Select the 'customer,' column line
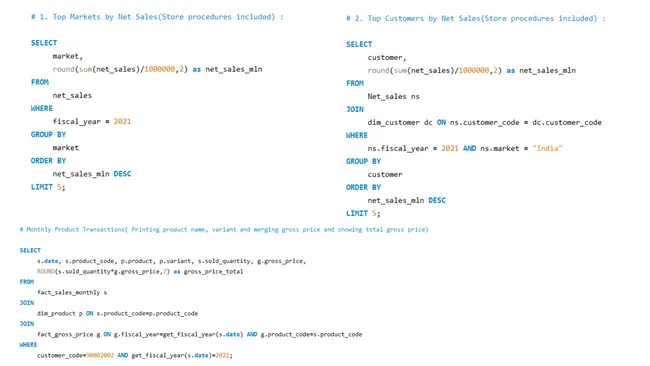 click(x=387, y=58)
